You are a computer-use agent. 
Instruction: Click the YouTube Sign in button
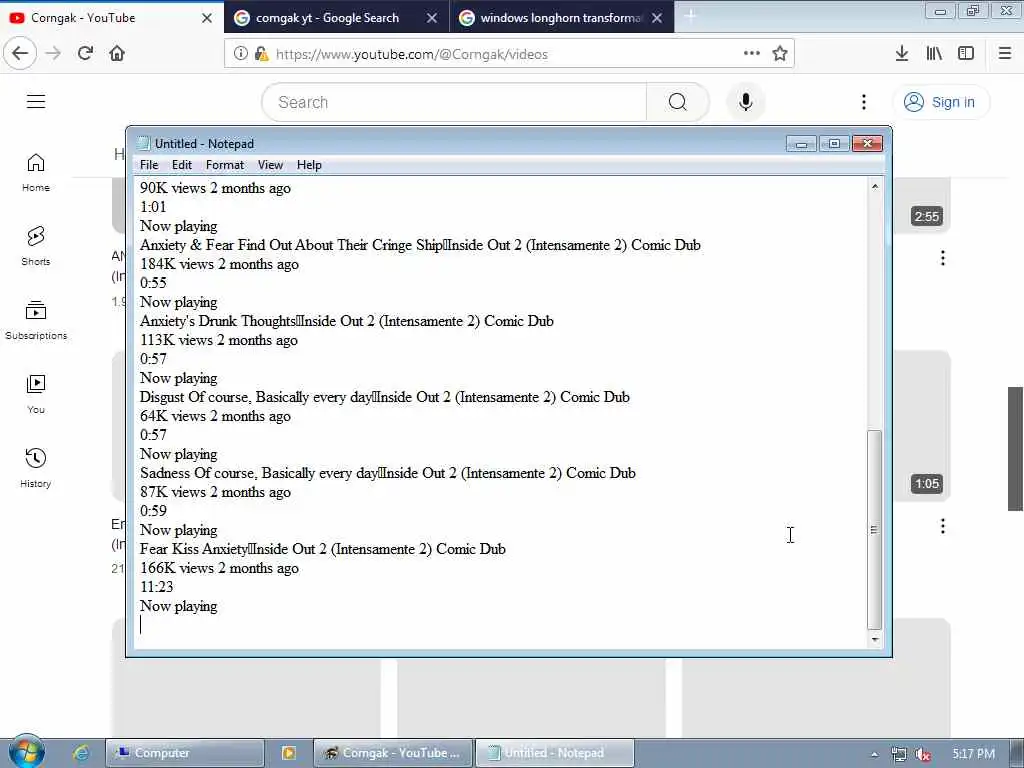[940, 102]
